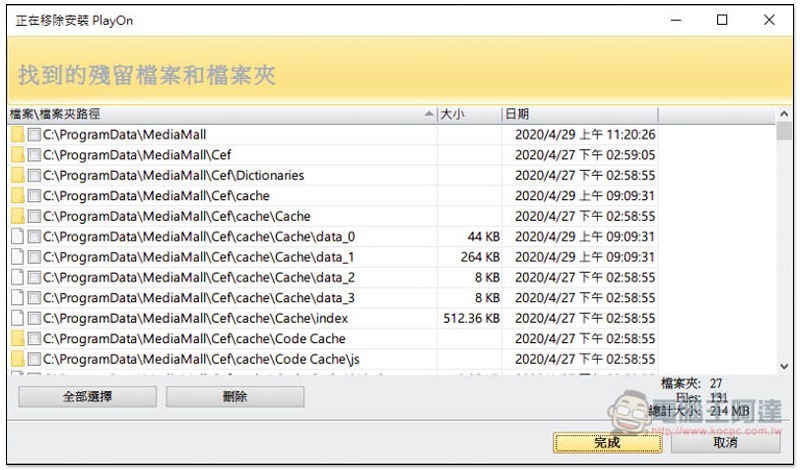Click the 完成 button
The image size is (800, 470).
[x=607, y=442]
